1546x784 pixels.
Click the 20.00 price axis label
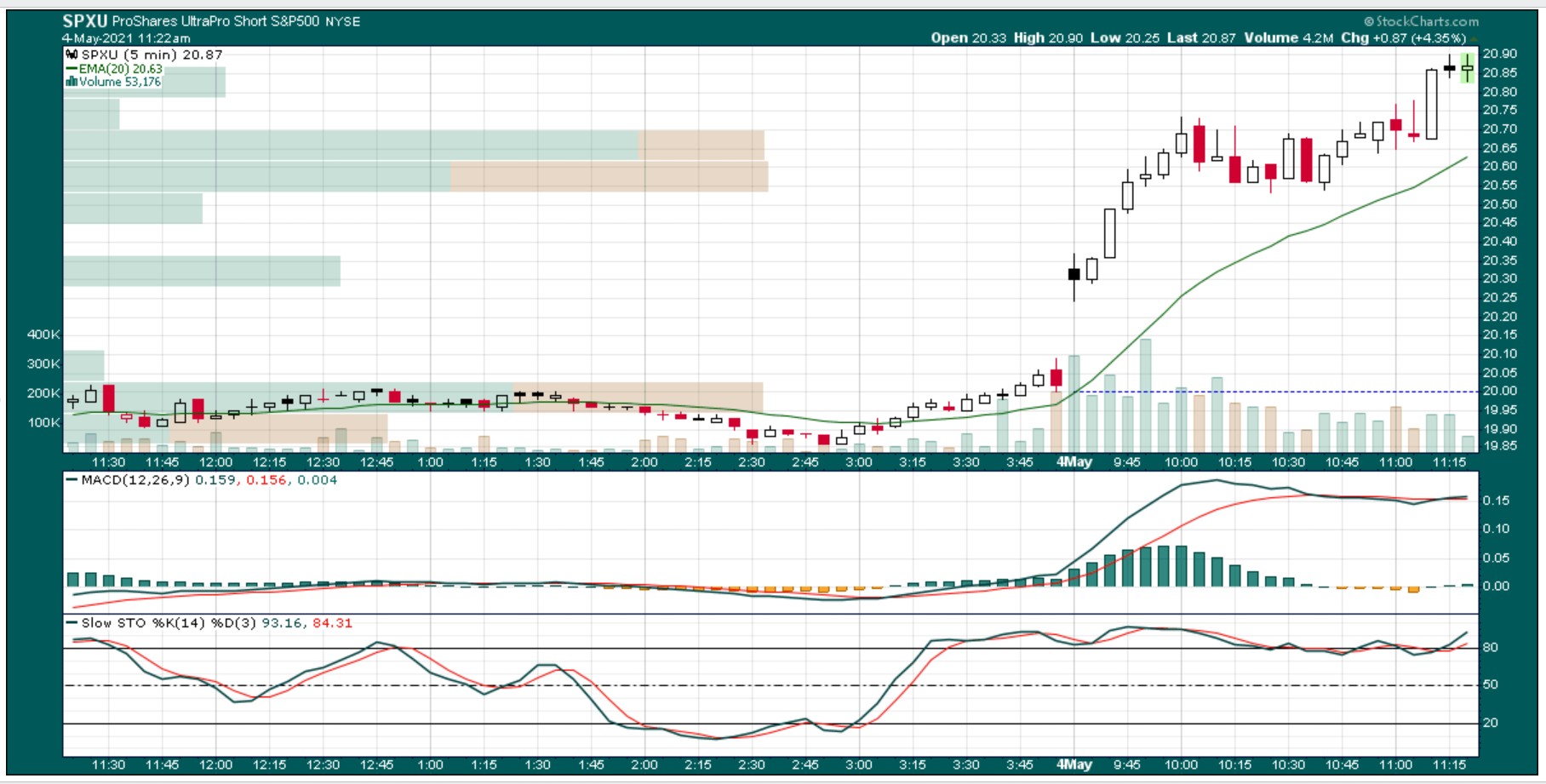click(x=1499, y=391)
